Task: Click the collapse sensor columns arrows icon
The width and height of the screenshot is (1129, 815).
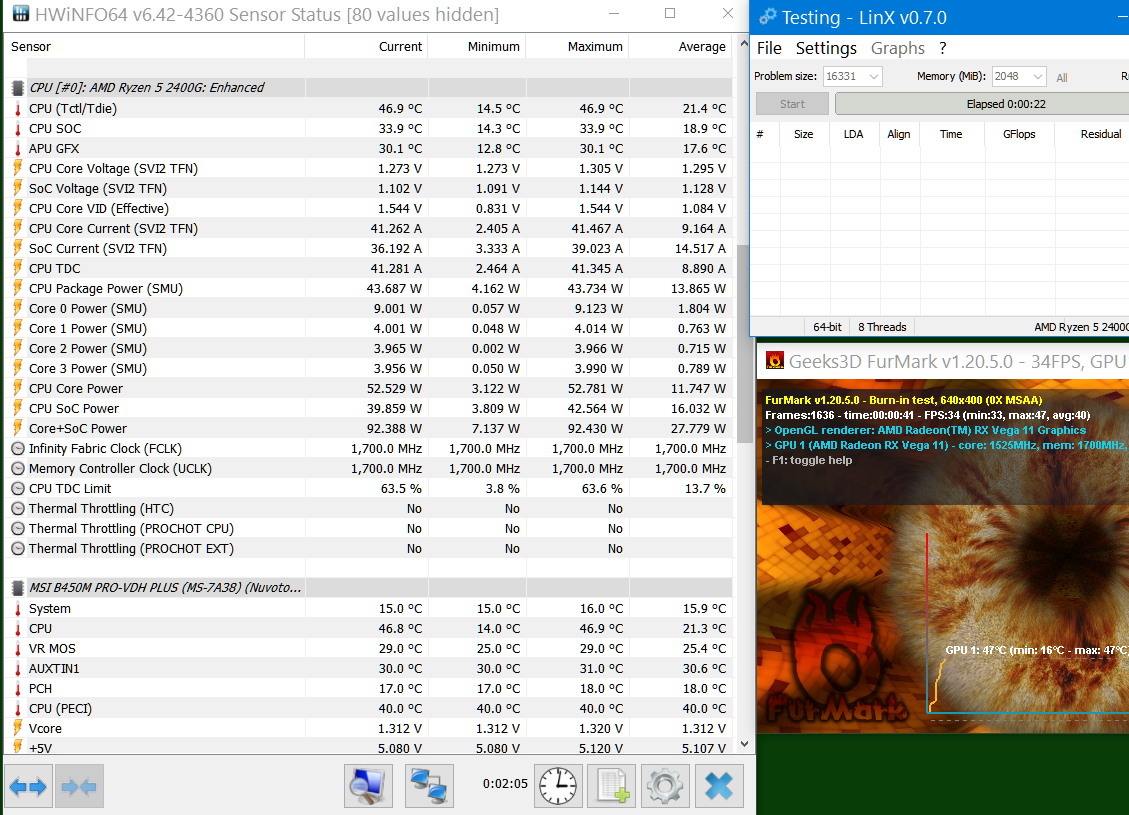Action: click(x=79, y=786)
